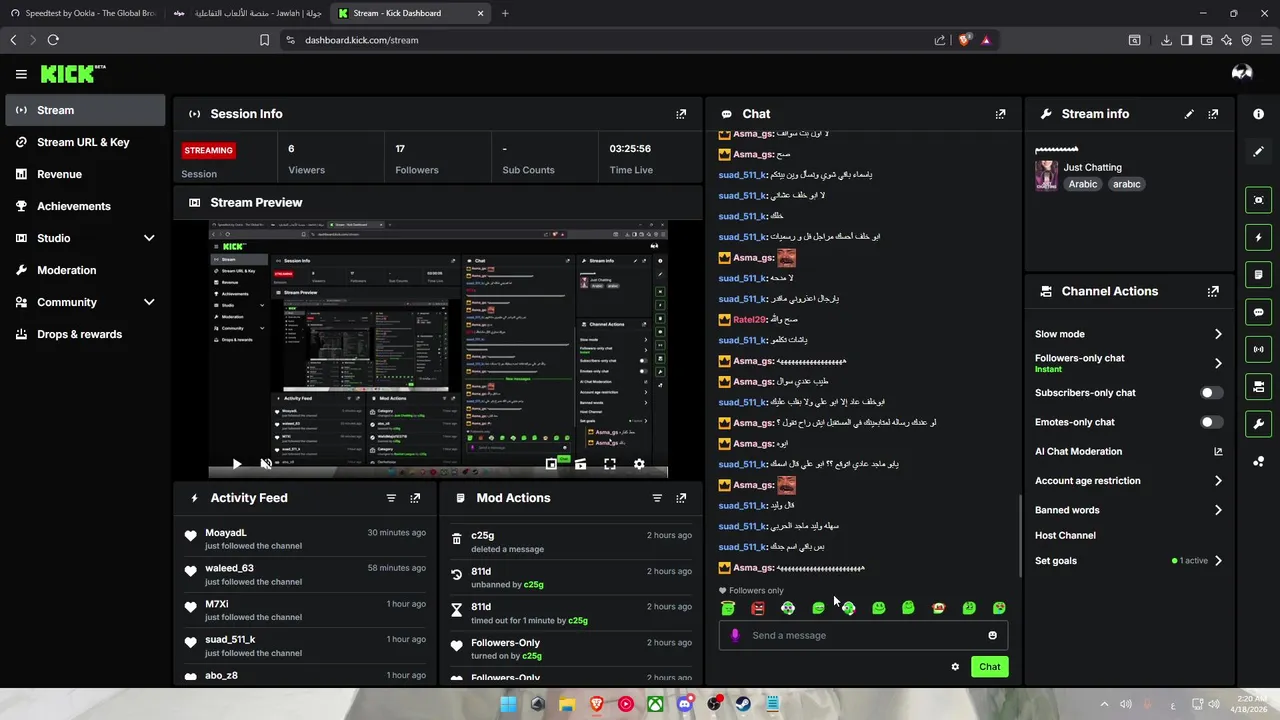Expand the Community sidebar section

pos(149,302)
